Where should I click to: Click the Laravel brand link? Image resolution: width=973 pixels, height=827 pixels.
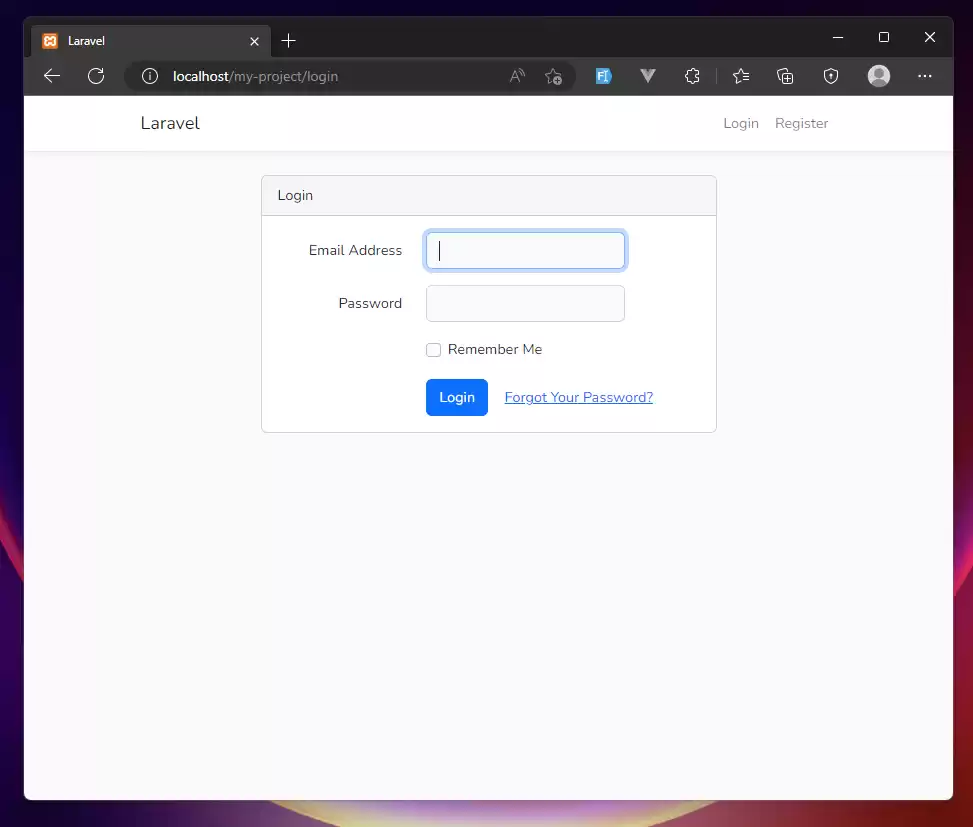point(169,123)
